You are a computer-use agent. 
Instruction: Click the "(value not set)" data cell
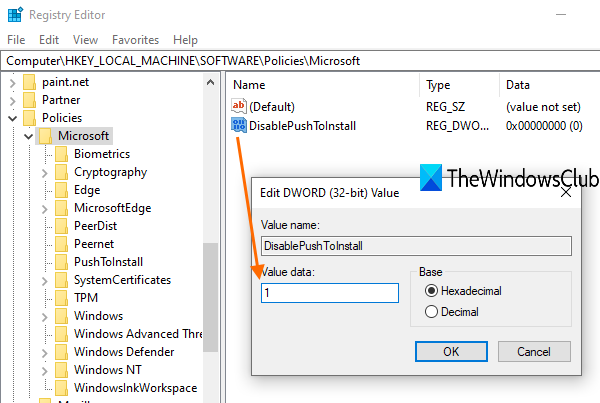(543, 106)
